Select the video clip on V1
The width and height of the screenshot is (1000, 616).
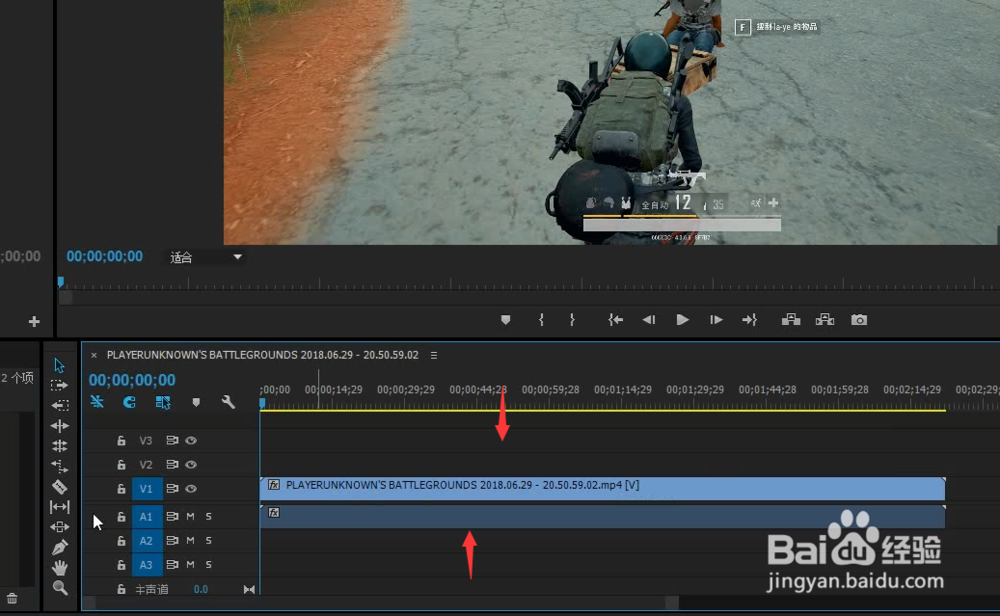(603, 488)
